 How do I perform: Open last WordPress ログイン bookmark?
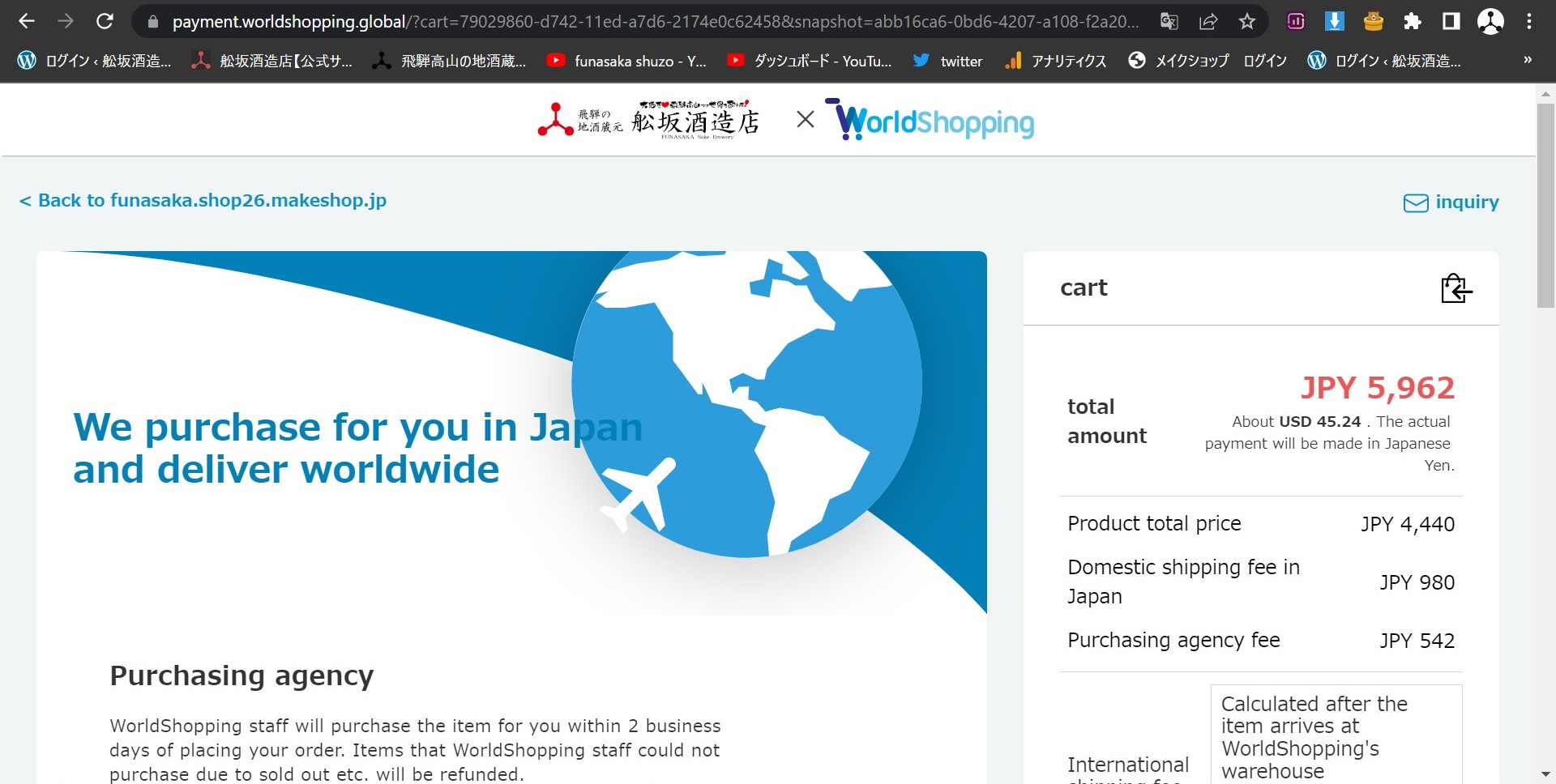1385,61
